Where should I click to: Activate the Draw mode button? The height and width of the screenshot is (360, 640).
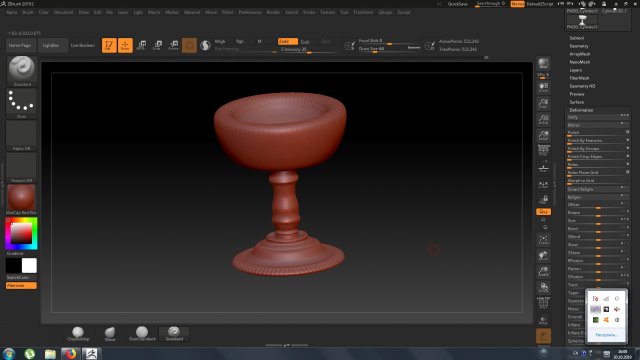pos(125,45)
